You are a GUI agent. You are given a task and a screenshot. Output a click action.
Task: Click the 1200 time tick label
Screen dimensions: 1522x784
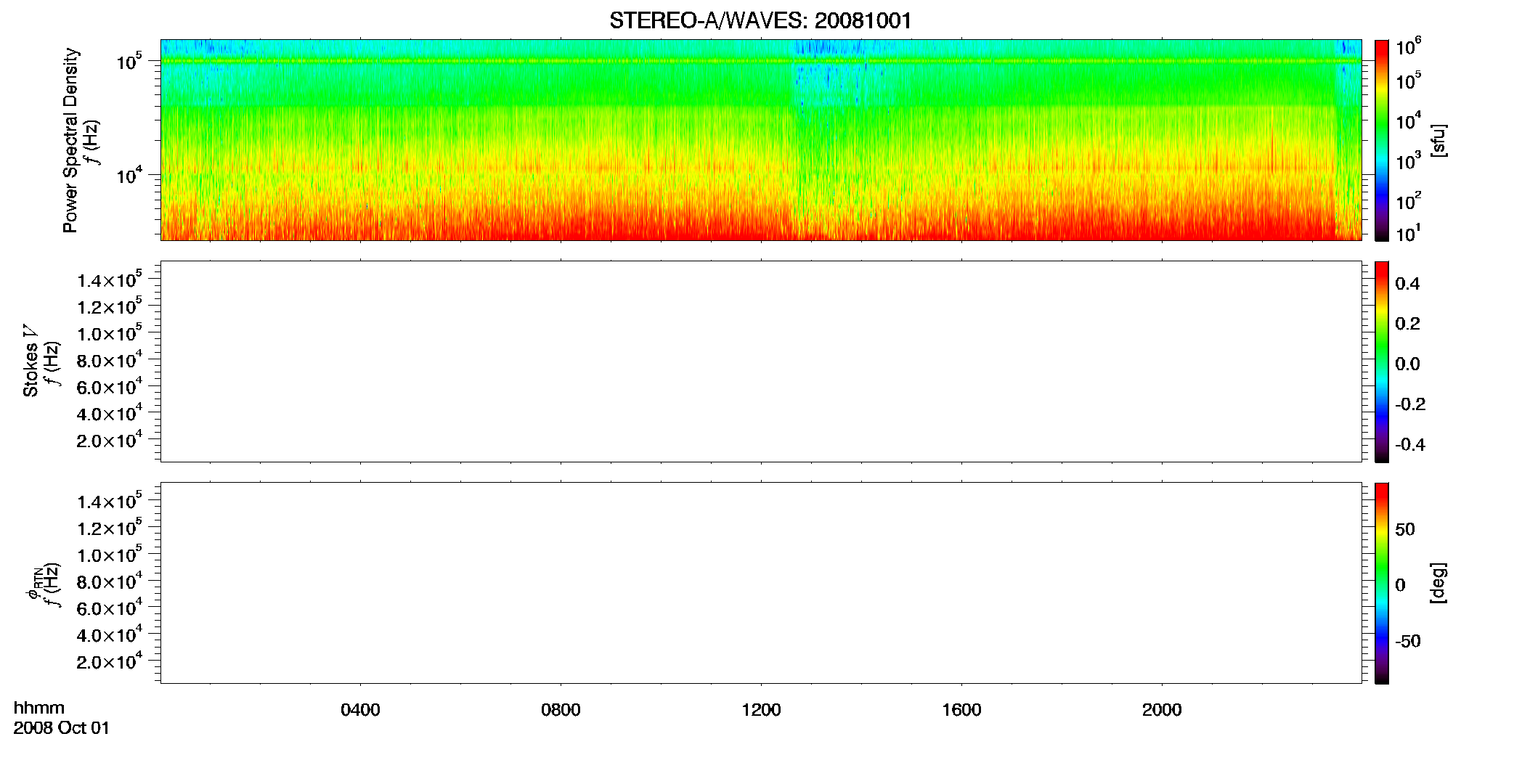click(x=761, y=710)
